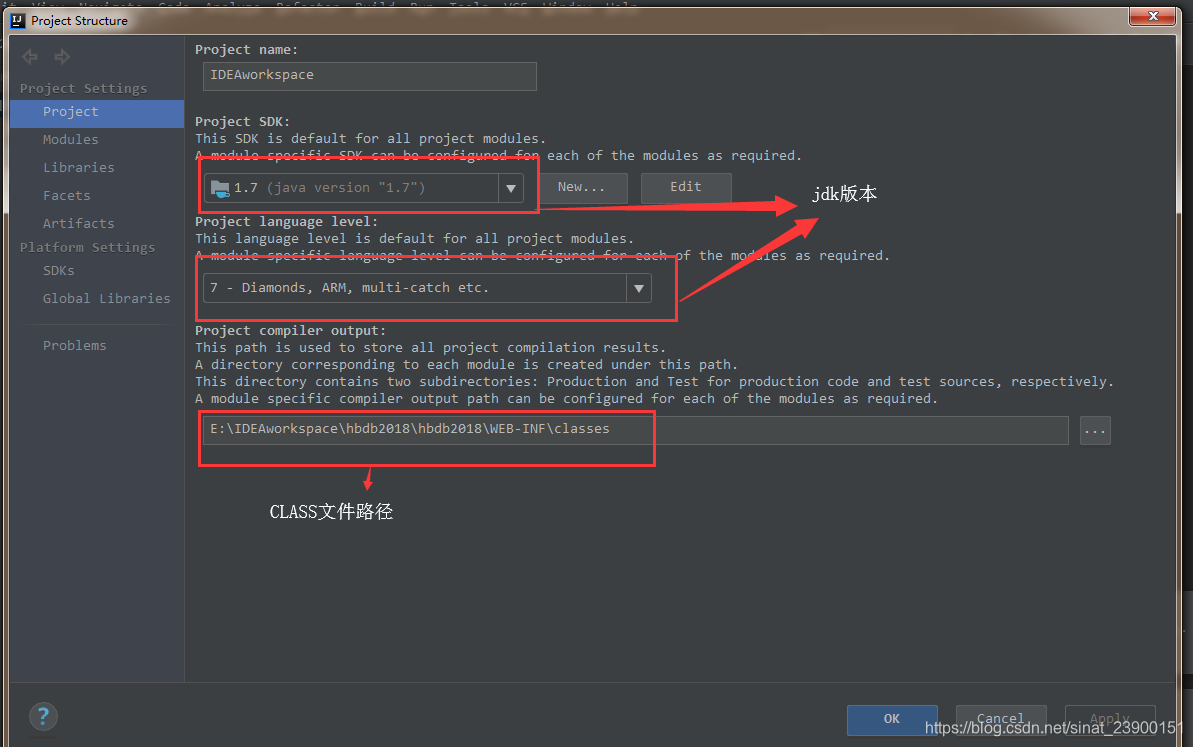Click the 'Platform Settings' header text

tap(87, 247)
